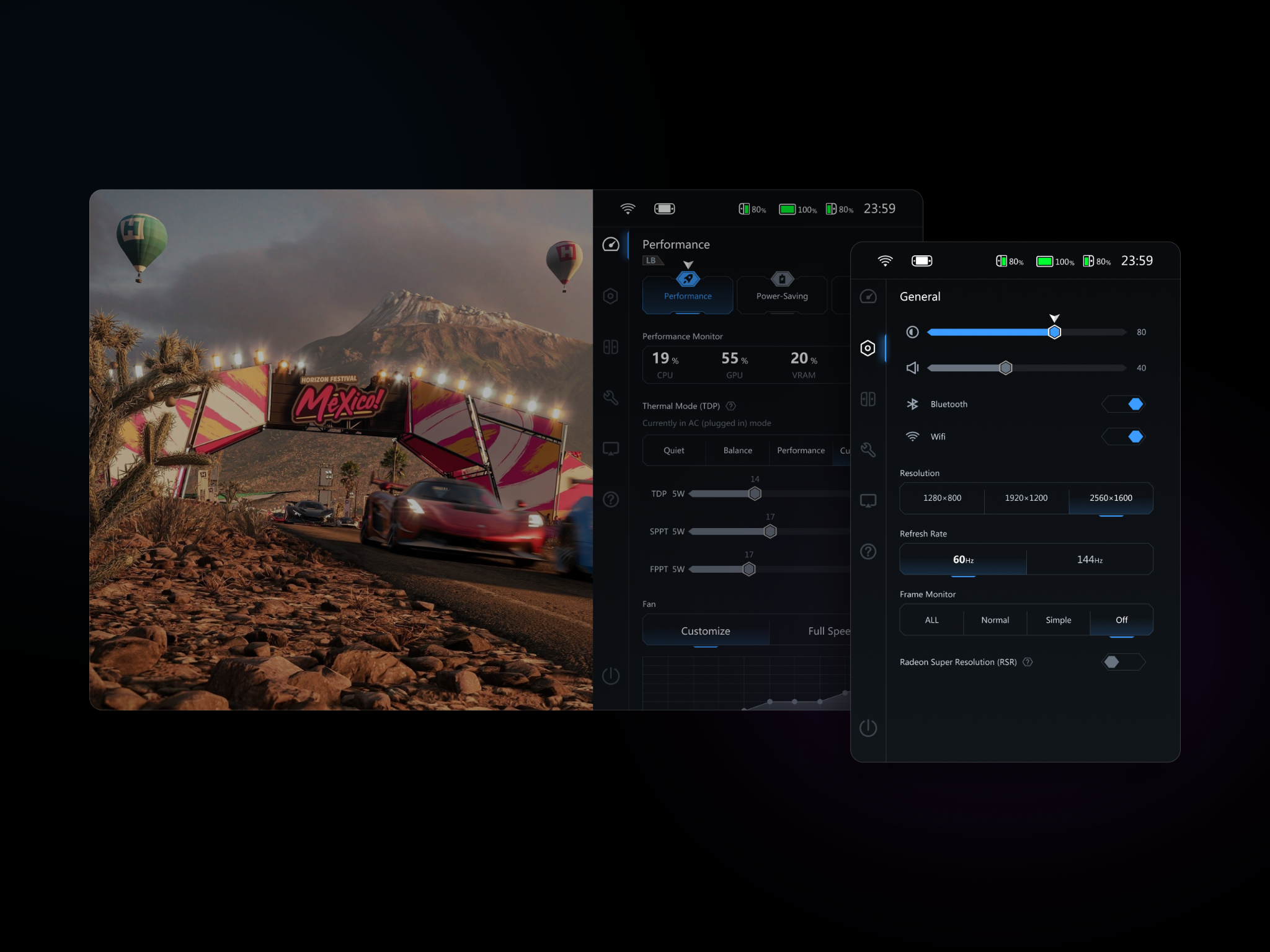Disable the Bluetooth toggle
The height and width of the screenshot is (952, 1270).
click(1124, 404)
